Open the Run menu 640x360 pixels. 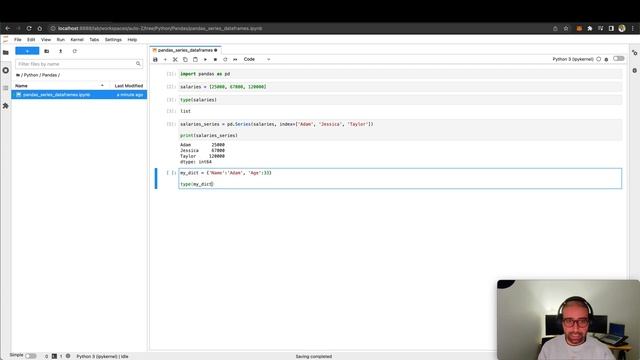point(60,40)
